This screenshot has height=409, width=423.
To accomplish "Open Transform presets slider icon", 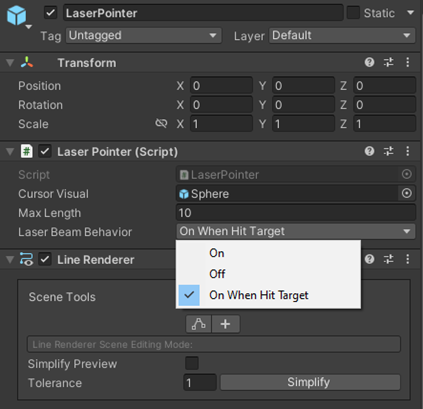I will pos(389,62).
